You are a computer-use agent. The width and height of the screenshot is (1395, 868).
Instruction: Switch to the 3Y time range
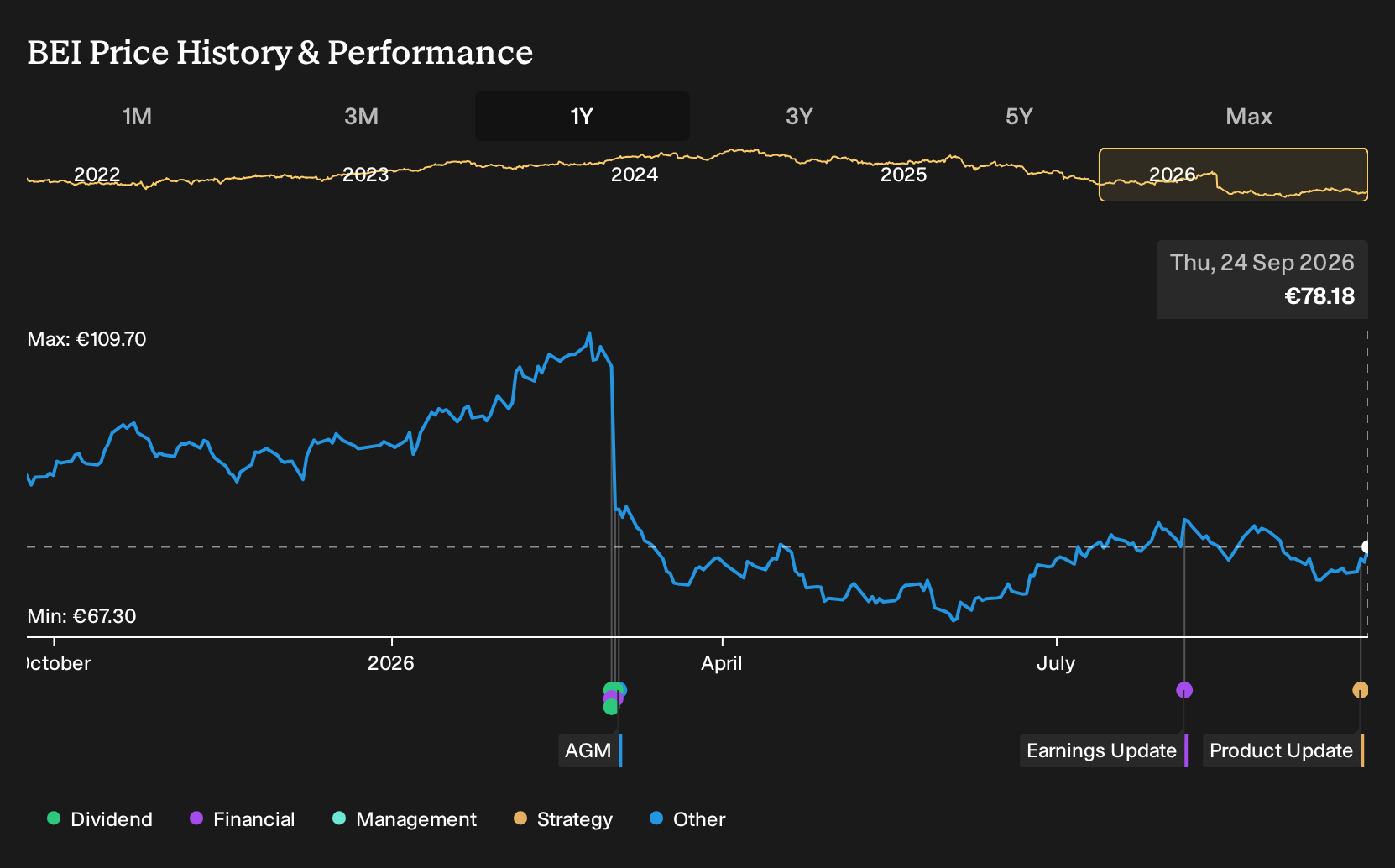coord(799,116)
